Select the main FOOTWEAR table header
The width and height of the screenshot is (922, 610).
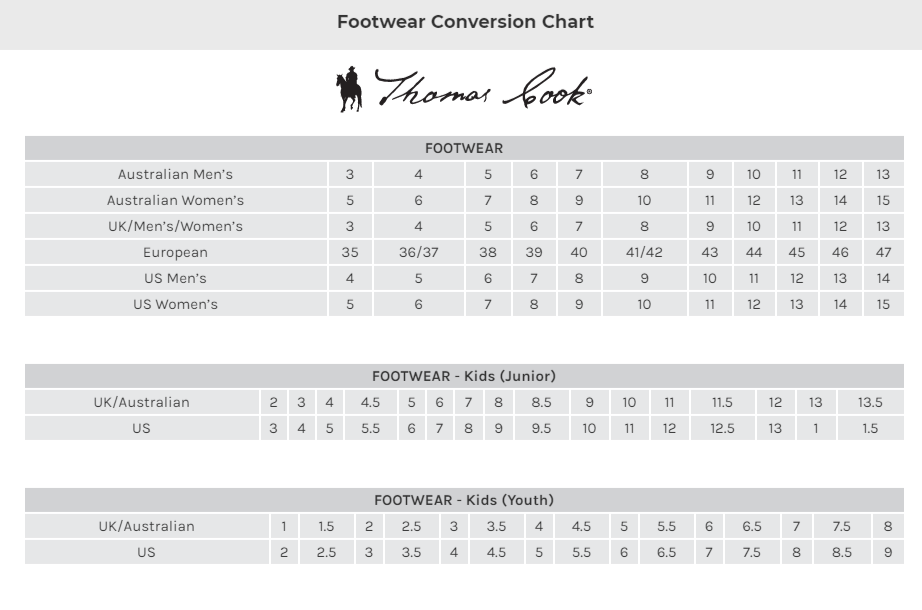pyautogui.click(x=464, y=149)
